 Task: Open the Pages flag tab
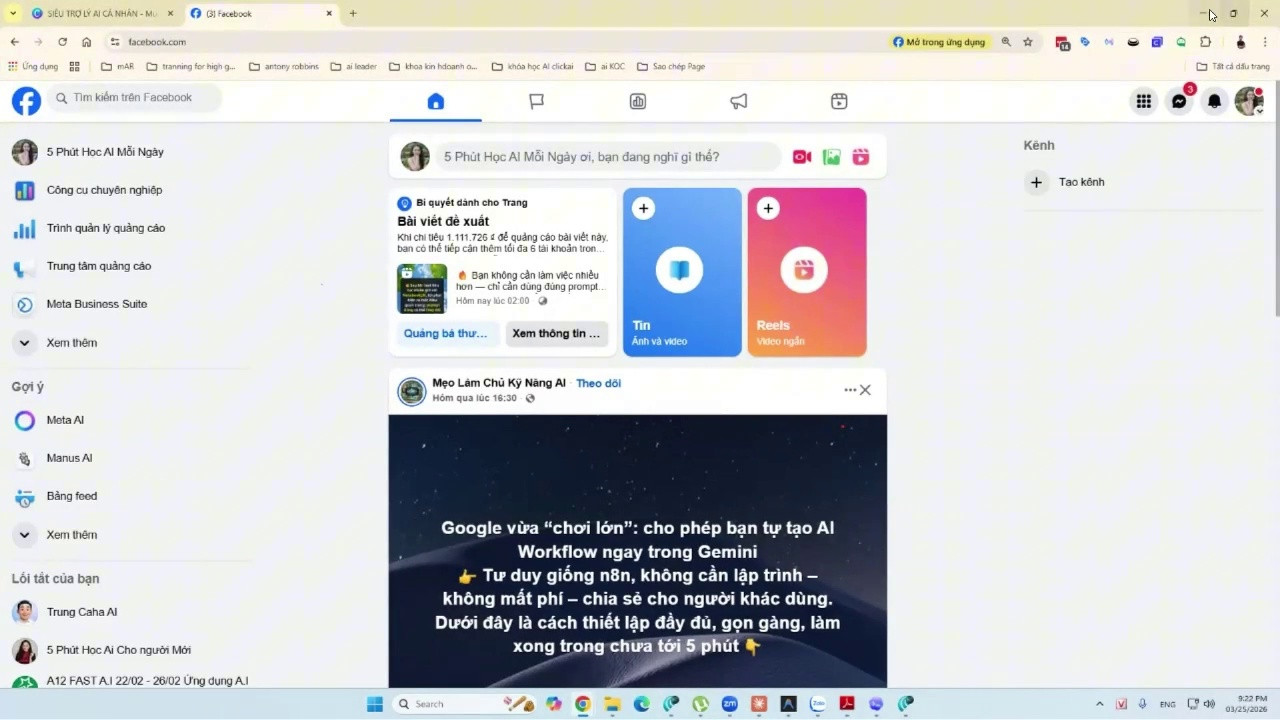[x=537, y=101]
